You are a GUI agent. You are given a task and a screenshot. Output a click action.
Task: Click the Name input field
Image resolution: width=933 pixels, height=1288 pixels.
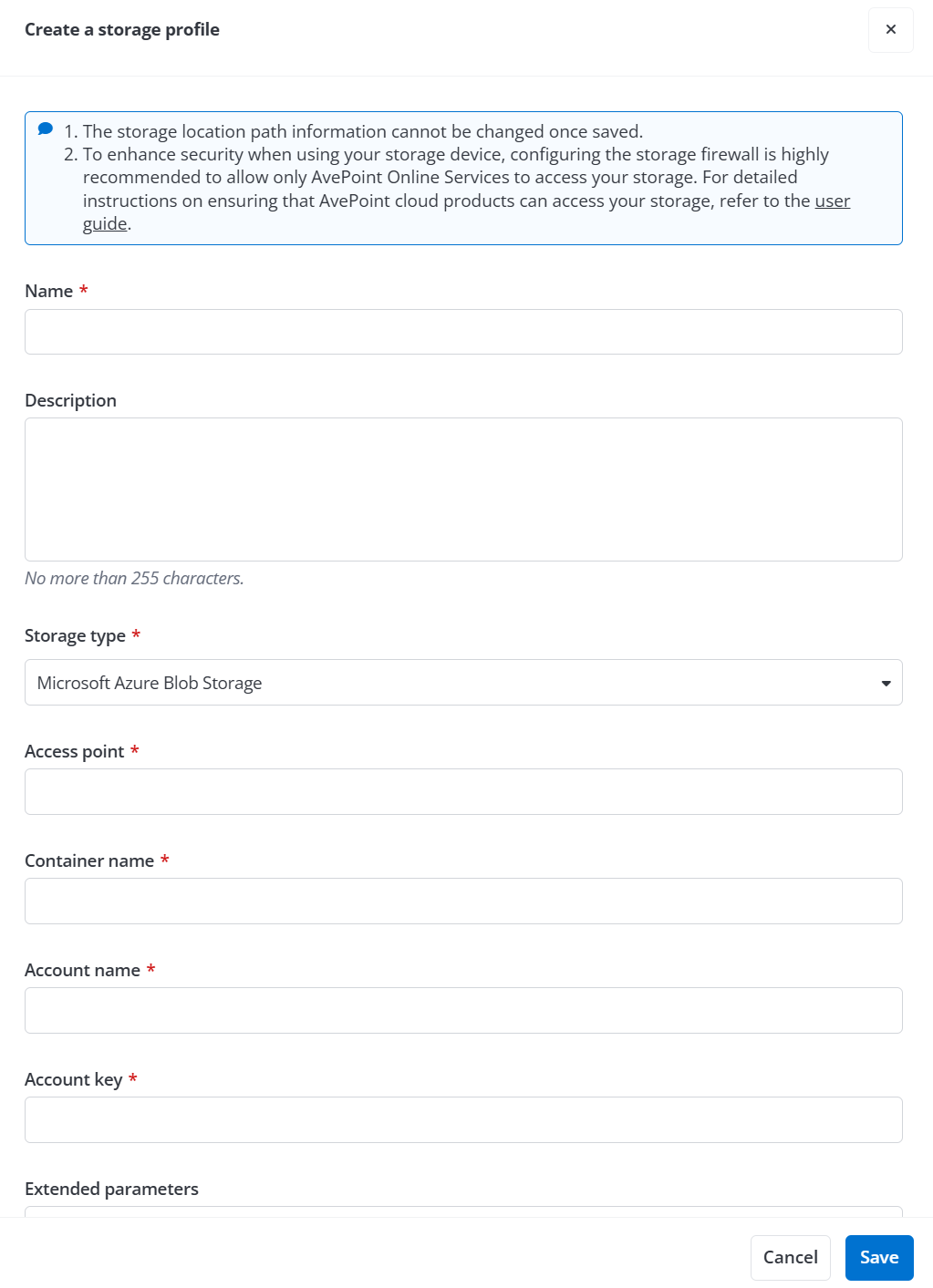pyautogui.click(x=463, y=331)
